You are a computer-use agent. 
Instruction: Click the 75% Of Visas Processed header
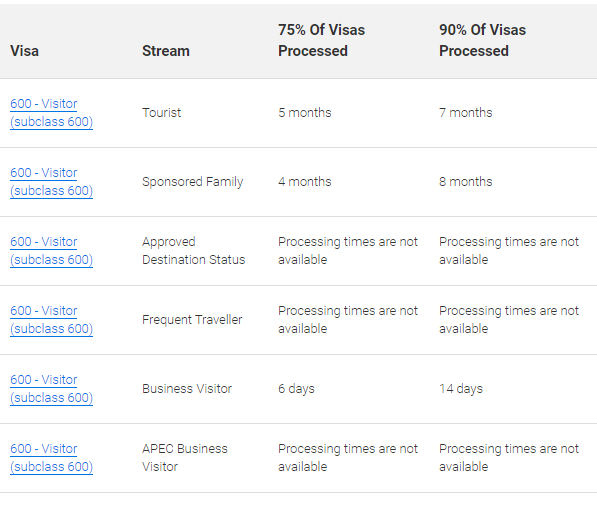[321, 40]
